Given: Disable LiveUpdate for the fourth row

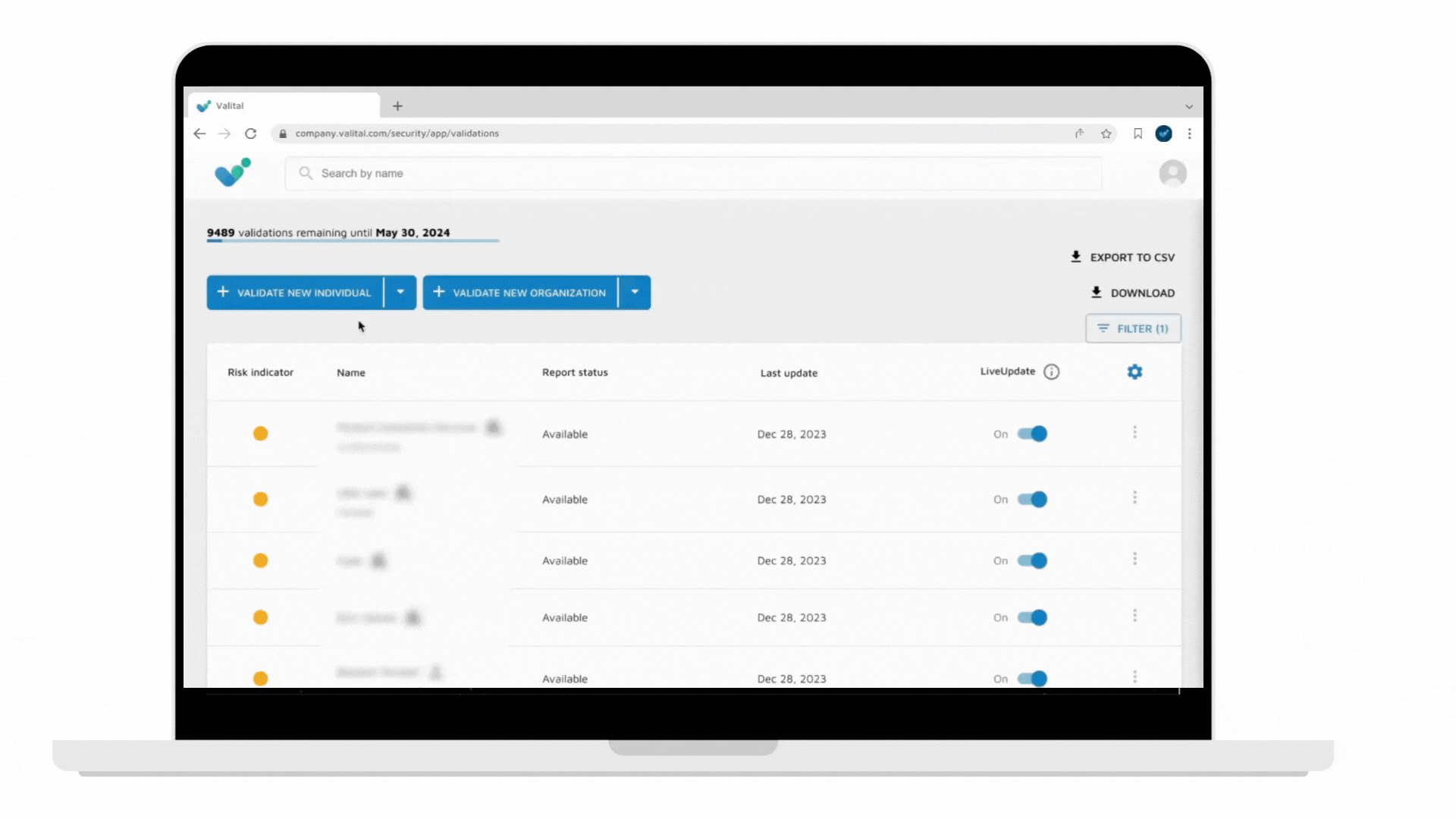Looking at the screenshot, I should click(1032, 617).
